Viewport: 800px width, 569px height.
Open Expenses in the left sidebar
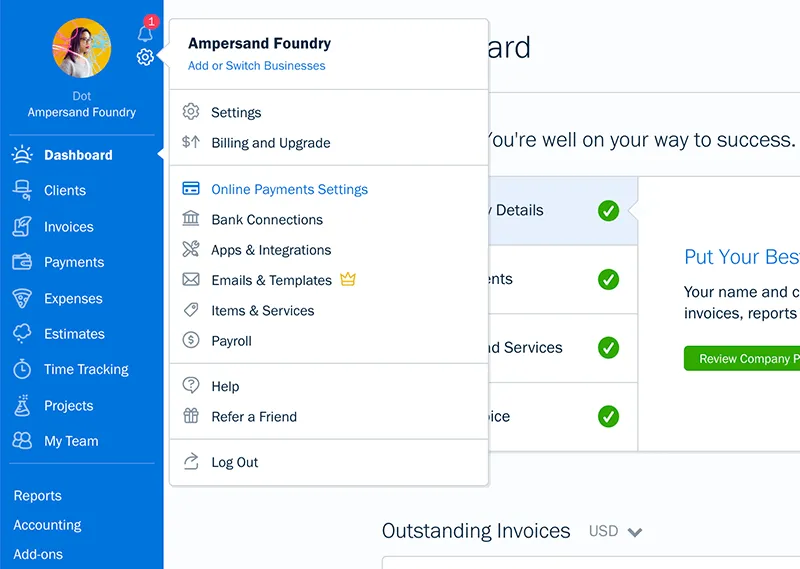[73, 299]
